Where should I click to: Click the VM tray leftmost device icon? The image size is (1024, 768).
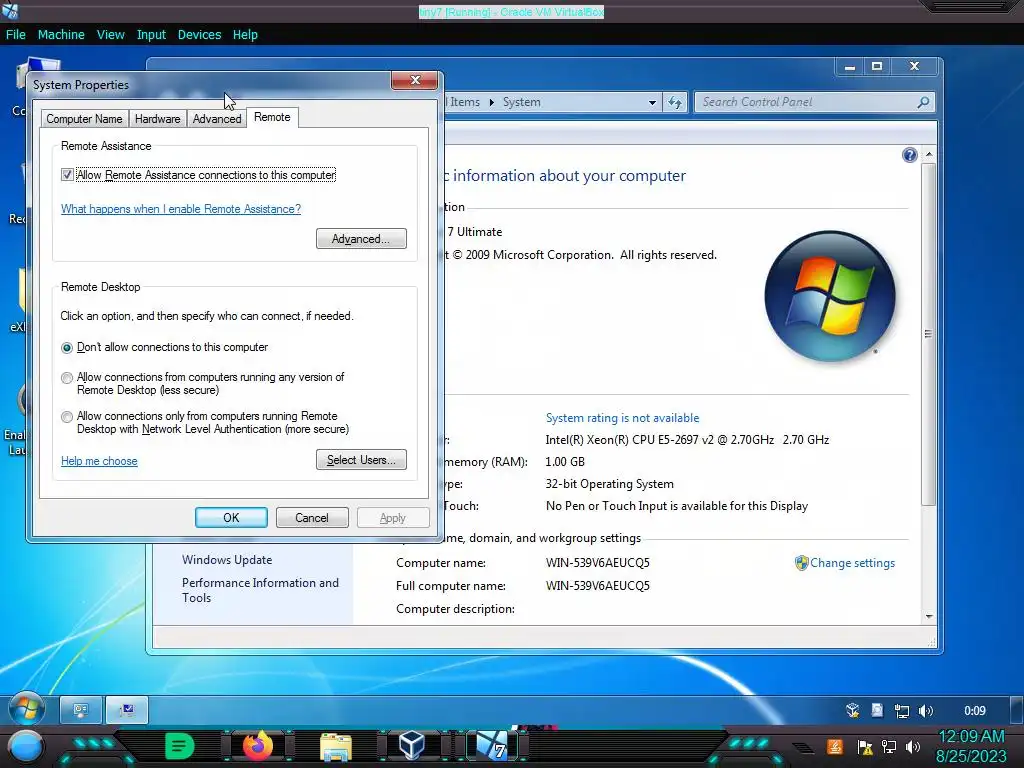pyautogui.click(x=852, y=711)
